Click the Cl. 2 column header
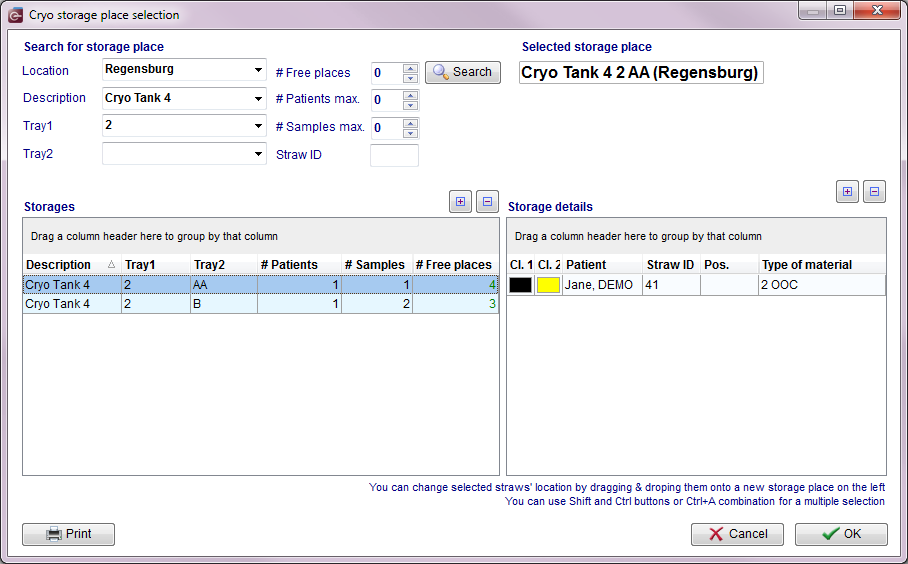 (x=548, y=265)
